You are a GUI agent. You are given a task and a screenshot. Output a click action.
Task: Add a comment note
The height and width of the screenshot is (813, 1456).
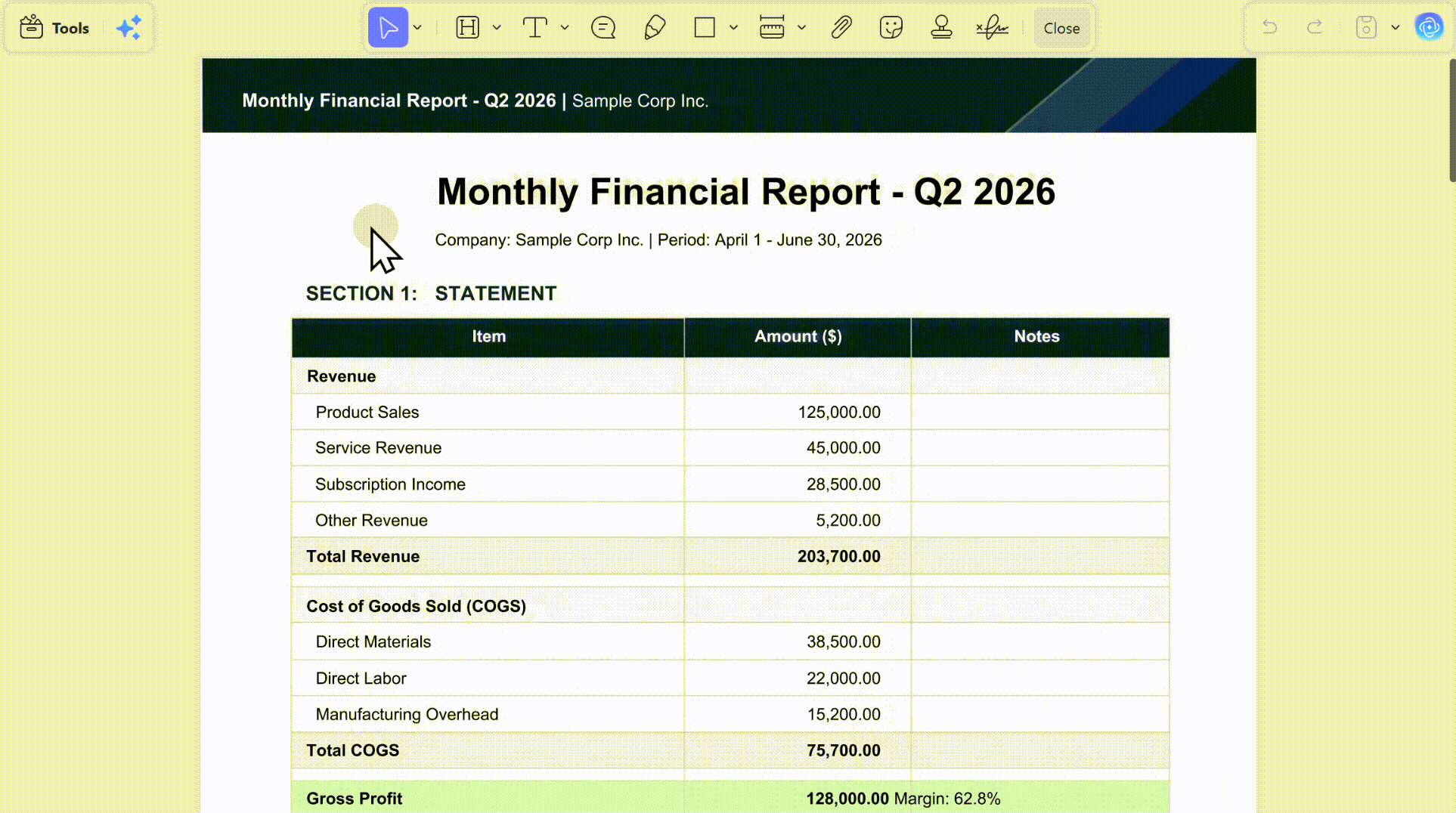(x=603, y=28)
